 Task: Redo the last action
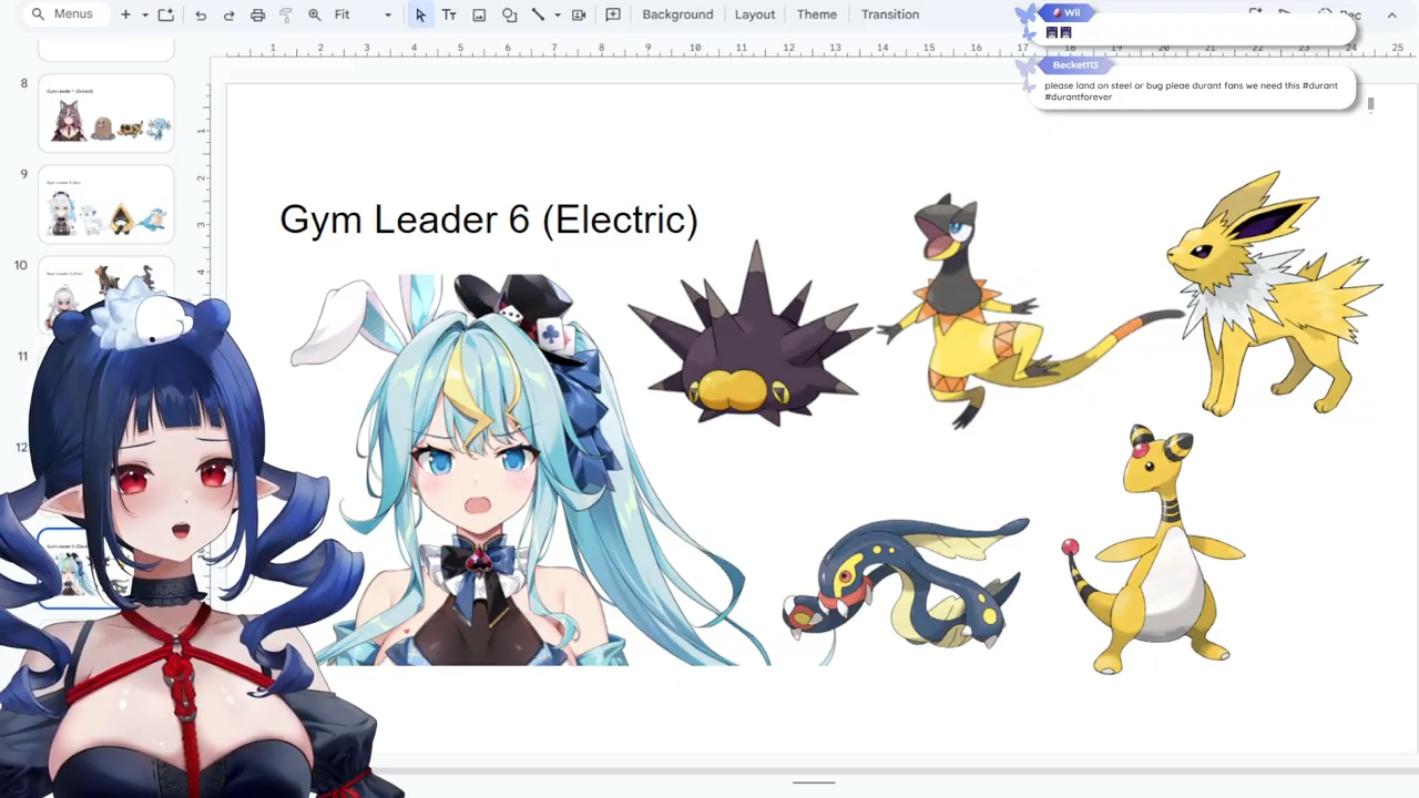(x=229, y=15)
